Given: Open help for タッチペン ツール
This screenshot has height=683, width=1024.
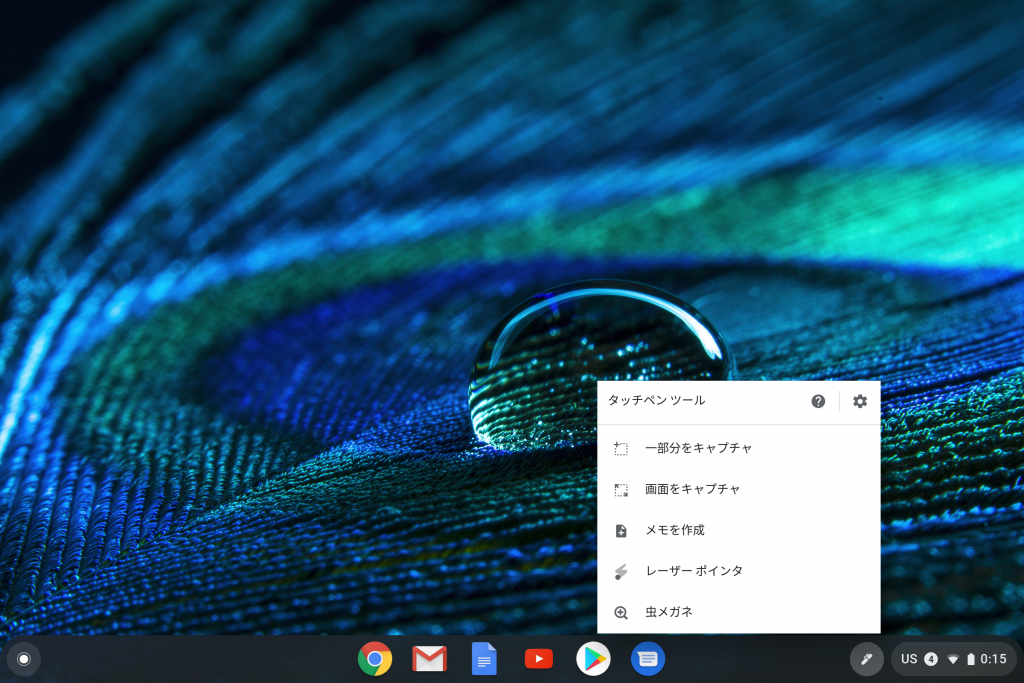Looking at the screenshot, I should tap(818, 402).
